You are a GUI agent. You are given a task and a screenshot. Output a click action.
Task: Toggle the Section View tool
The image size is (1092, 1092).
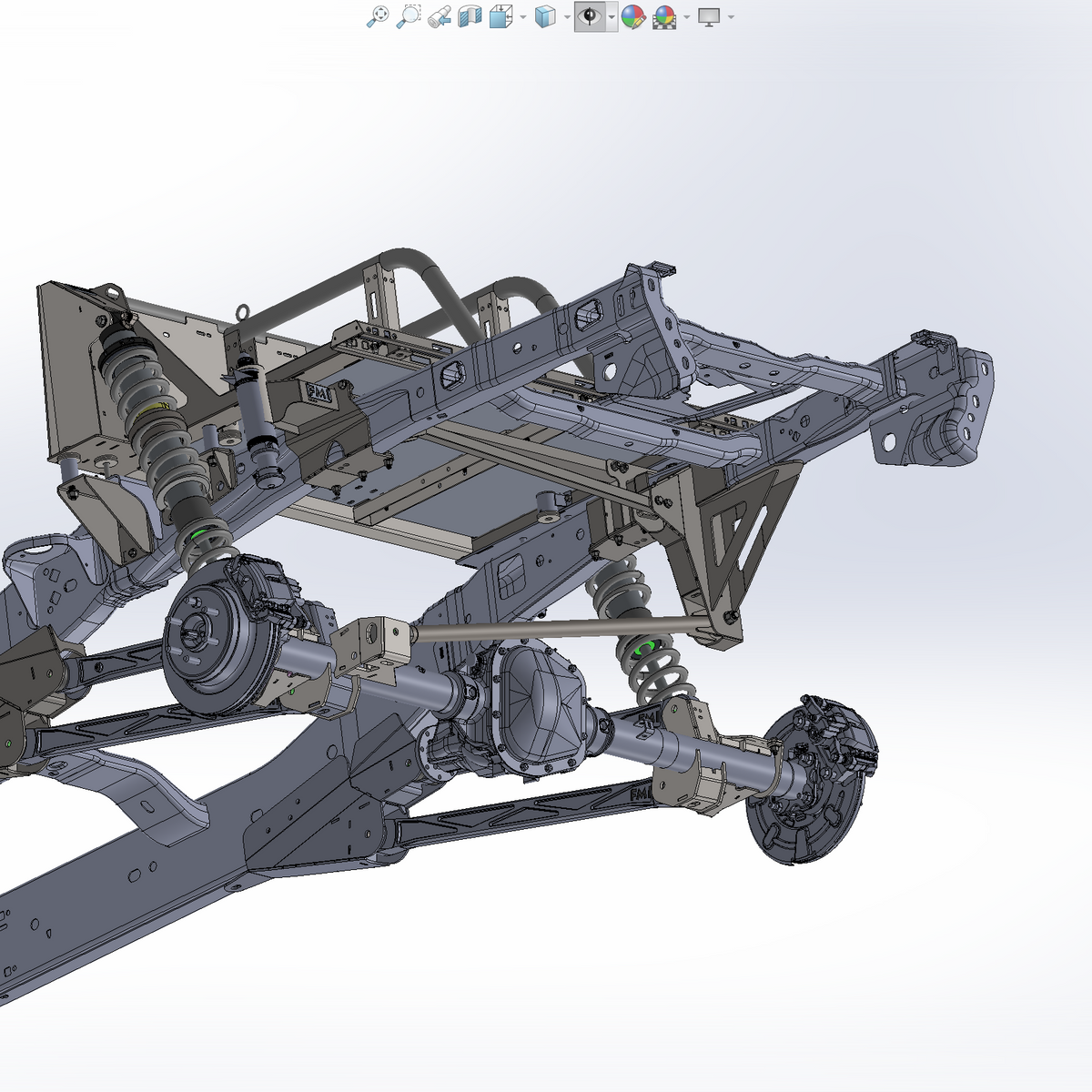click(470, 16)
